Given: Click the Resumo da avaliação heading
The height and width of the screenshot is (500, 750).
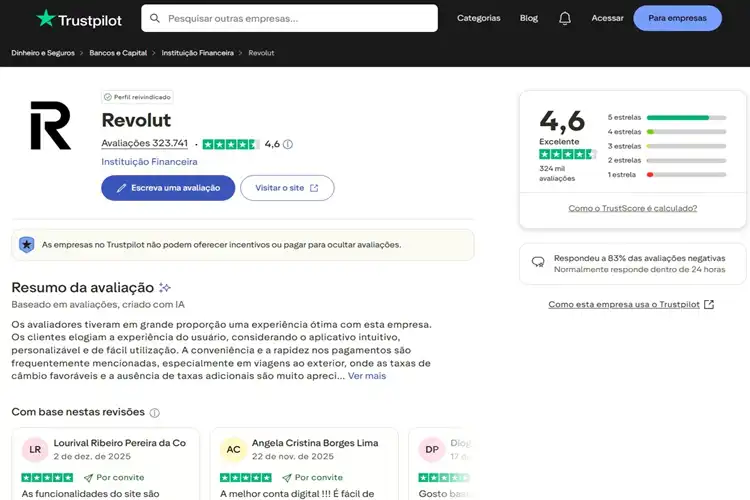Looking at the screenshot, I should click(x=82, y=288).
